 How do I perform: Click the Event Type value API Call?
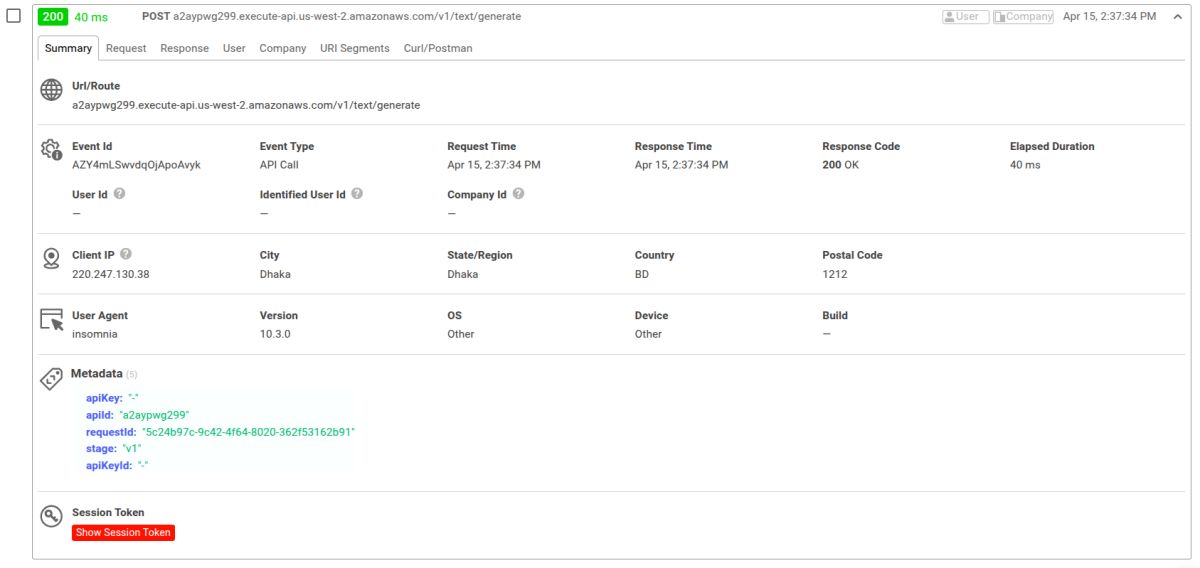point(279,165)
